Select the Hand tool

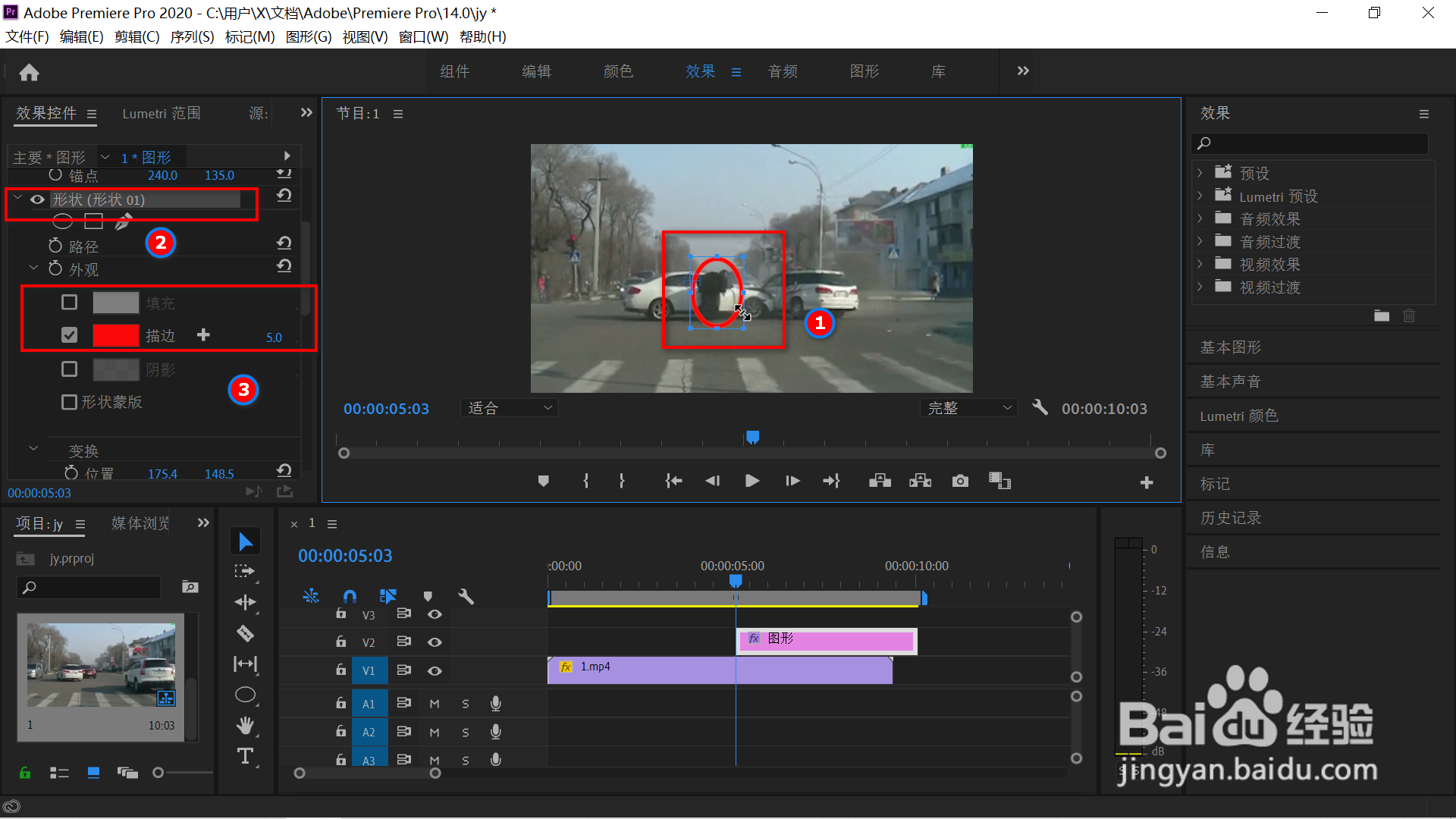coord(245,726)
